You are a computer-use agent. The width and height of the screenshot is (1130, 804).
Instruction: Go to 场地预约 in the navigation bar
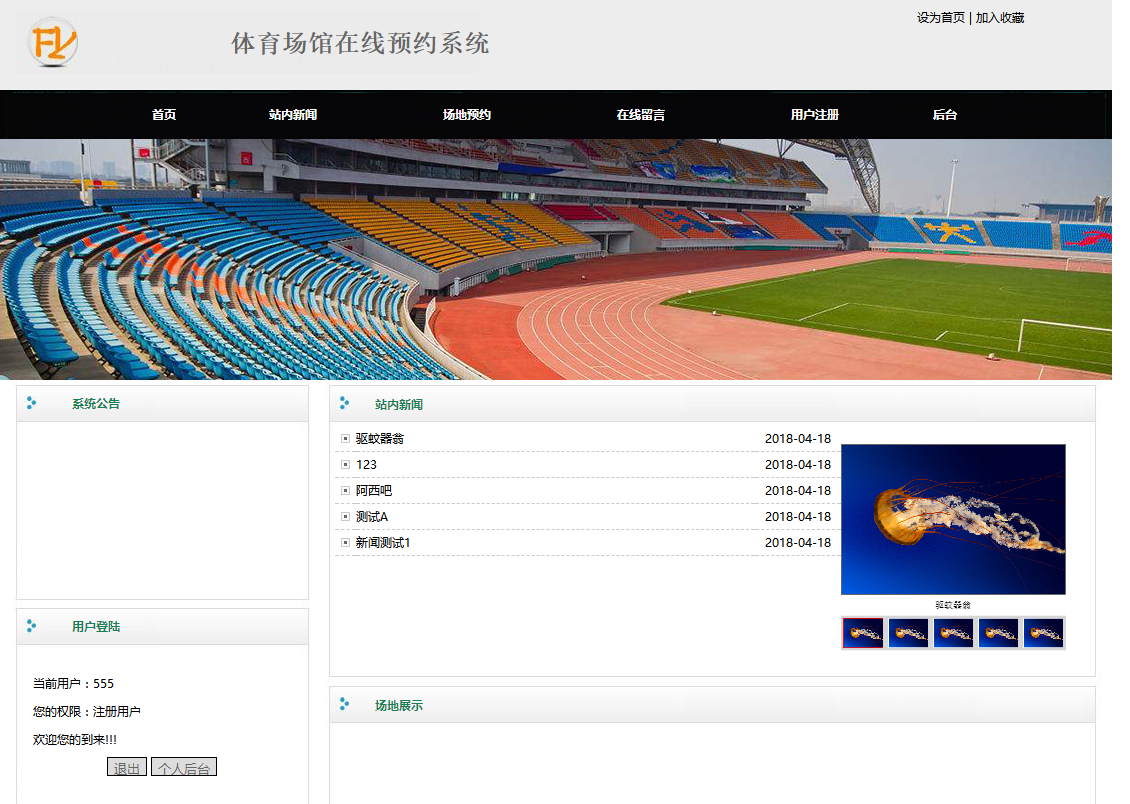tap(467, 115)
